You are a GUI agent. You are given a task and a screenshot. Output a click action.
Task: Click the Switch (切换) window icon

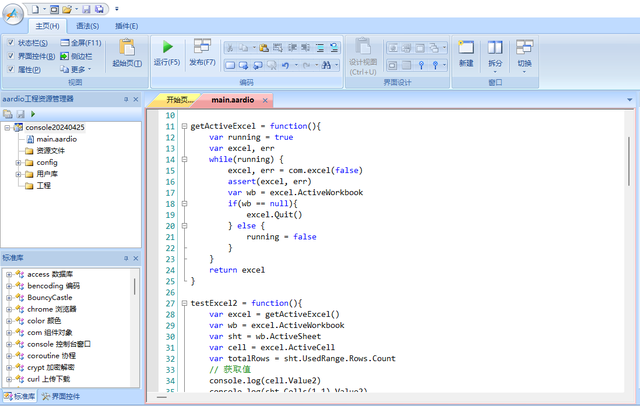click(x=524, y=48)
